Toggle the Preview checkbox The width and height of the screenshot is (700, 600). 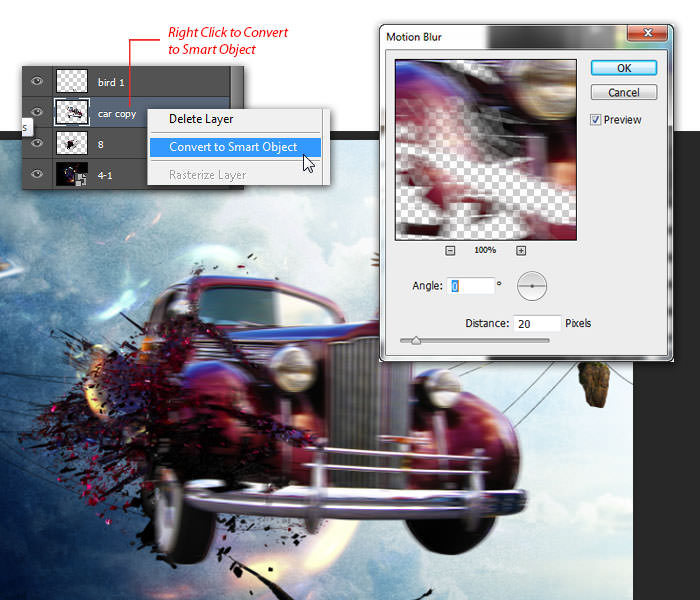(596, 120)
